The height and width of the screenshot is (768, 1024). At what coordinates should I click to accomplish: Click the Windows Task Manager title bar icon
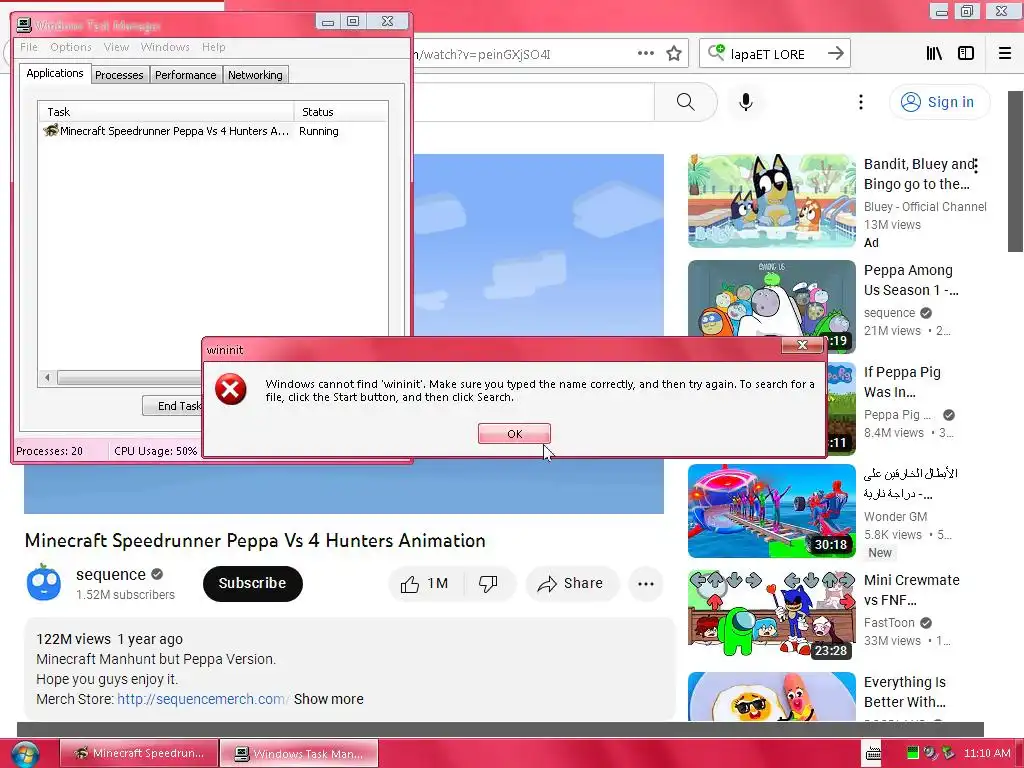point(24,25)
